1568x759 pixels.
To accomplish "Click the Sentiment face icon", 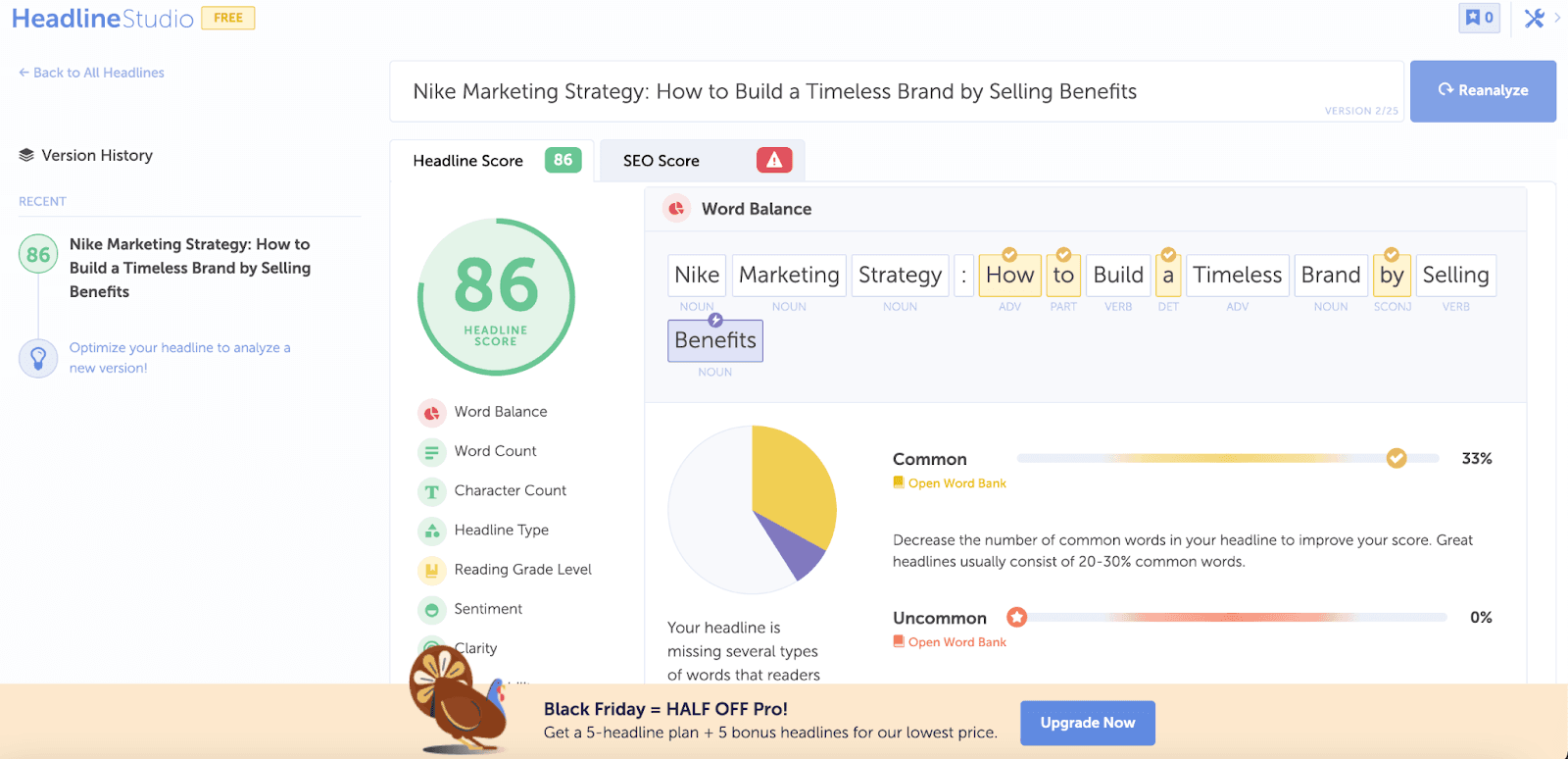I will click(x=431, y=610).
